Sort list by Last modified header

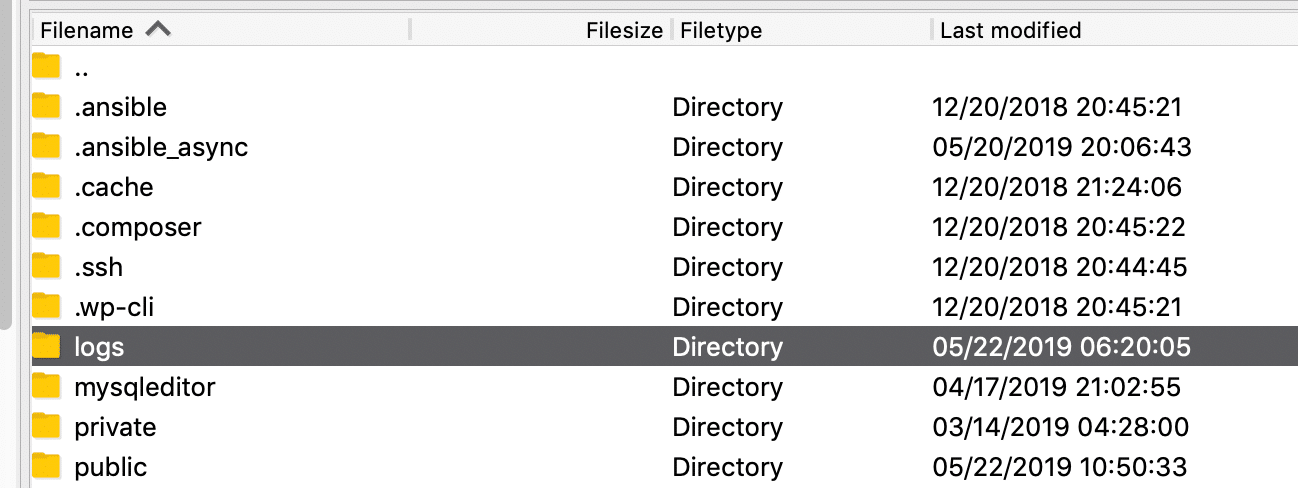pyautogui.click(x=1010, y=31)
